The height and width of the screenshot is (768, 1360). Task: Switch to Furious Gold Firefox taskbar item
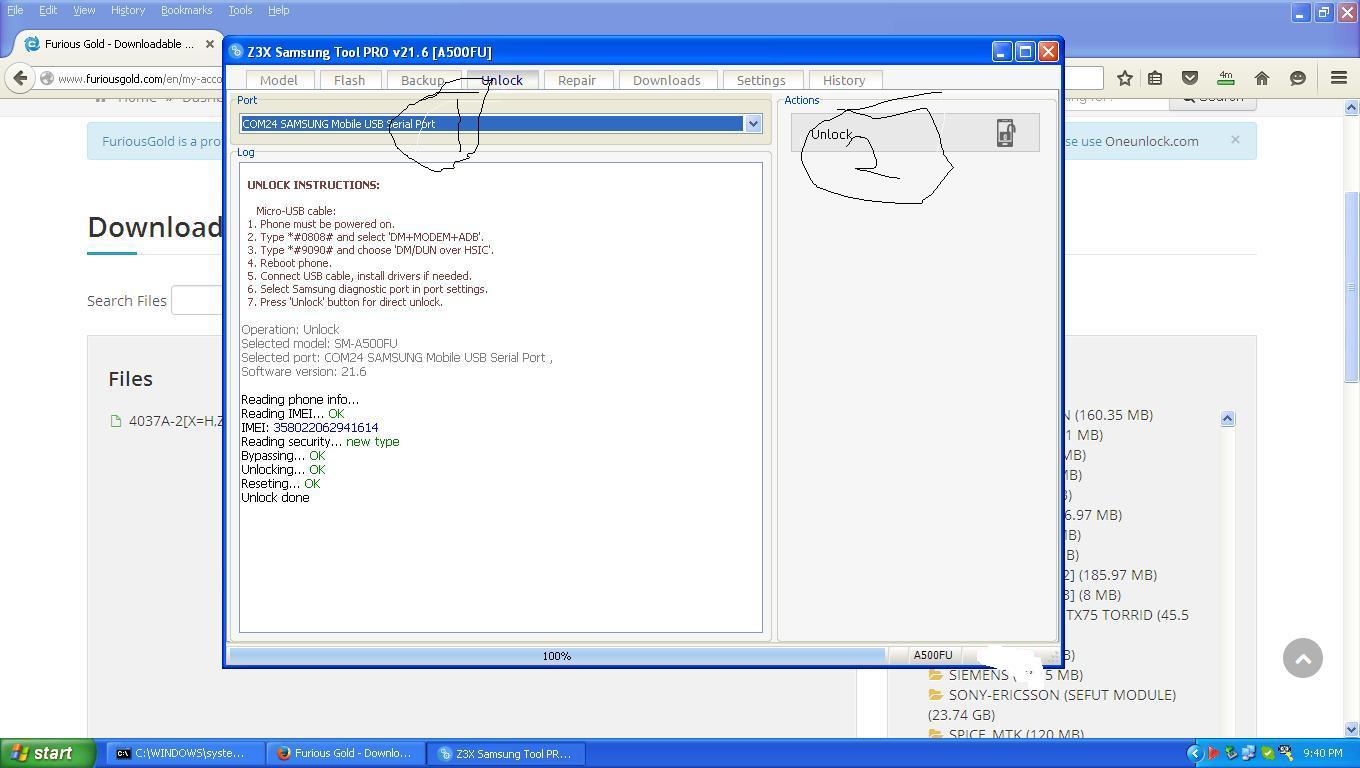click(x=346, y=753)
